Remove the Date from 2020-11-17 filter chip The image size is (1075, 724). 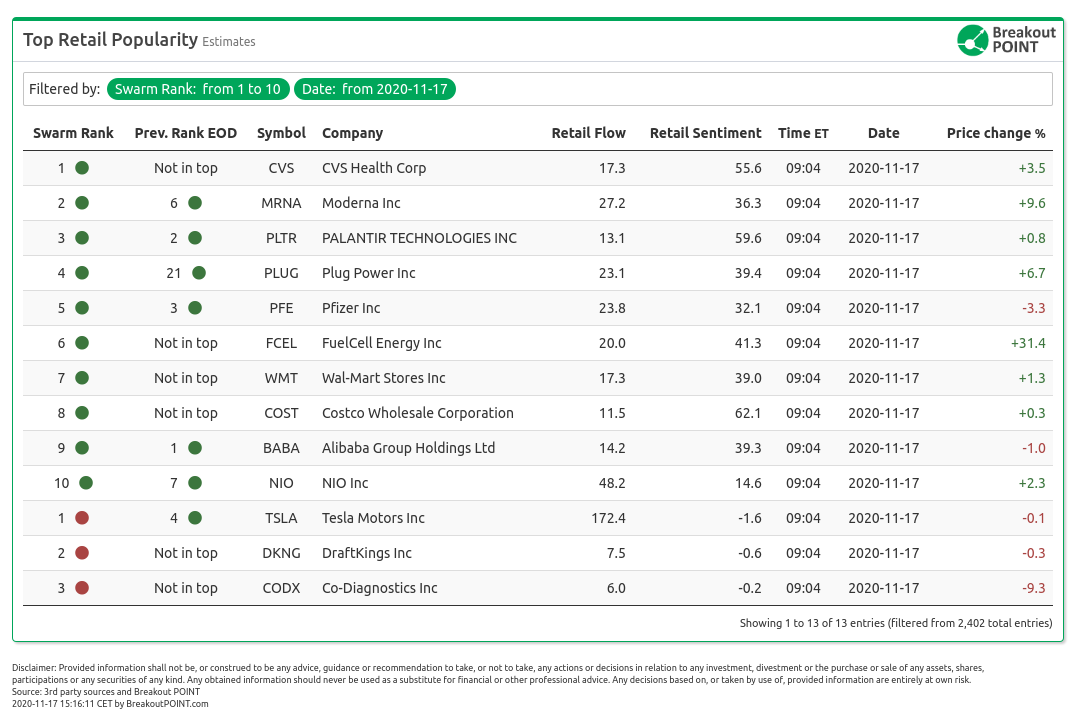click(x=375, y=89)
